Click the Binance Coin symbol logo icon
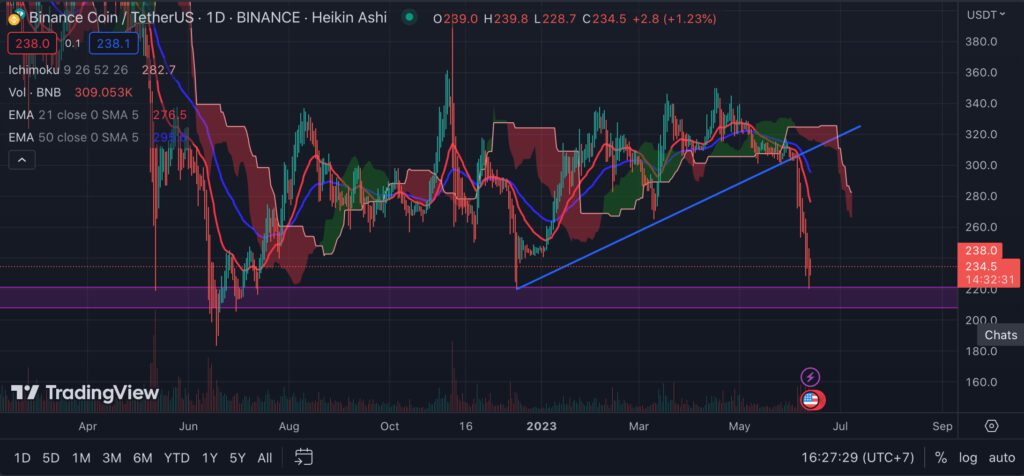The image size is (1024, 476). [x=16, y=18]
